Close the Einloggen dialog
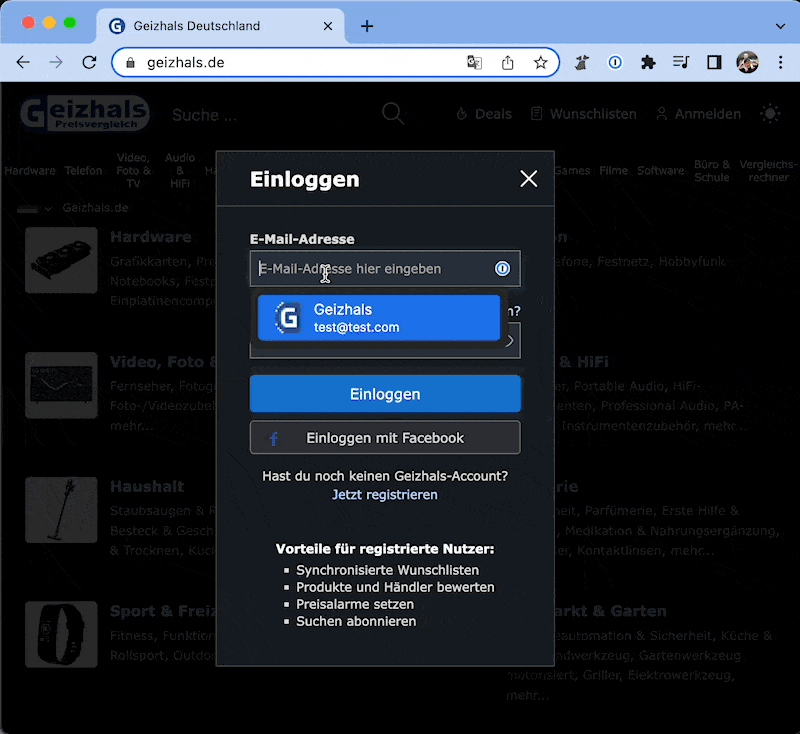The image size is (800, 734). click(x=529, y=179)
